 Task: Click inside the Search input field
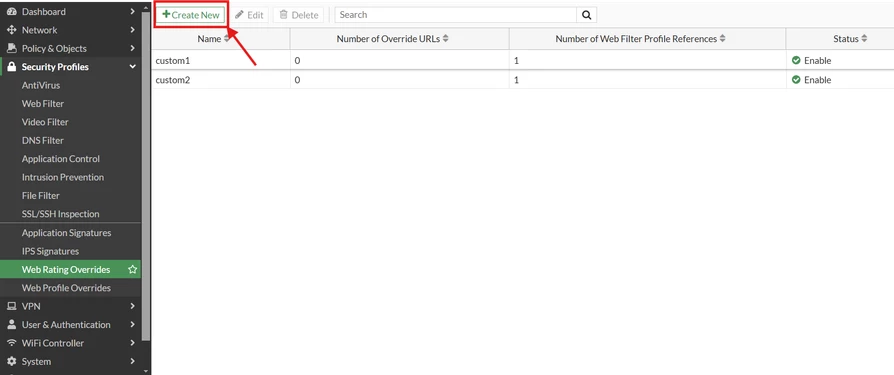[456, 15]
